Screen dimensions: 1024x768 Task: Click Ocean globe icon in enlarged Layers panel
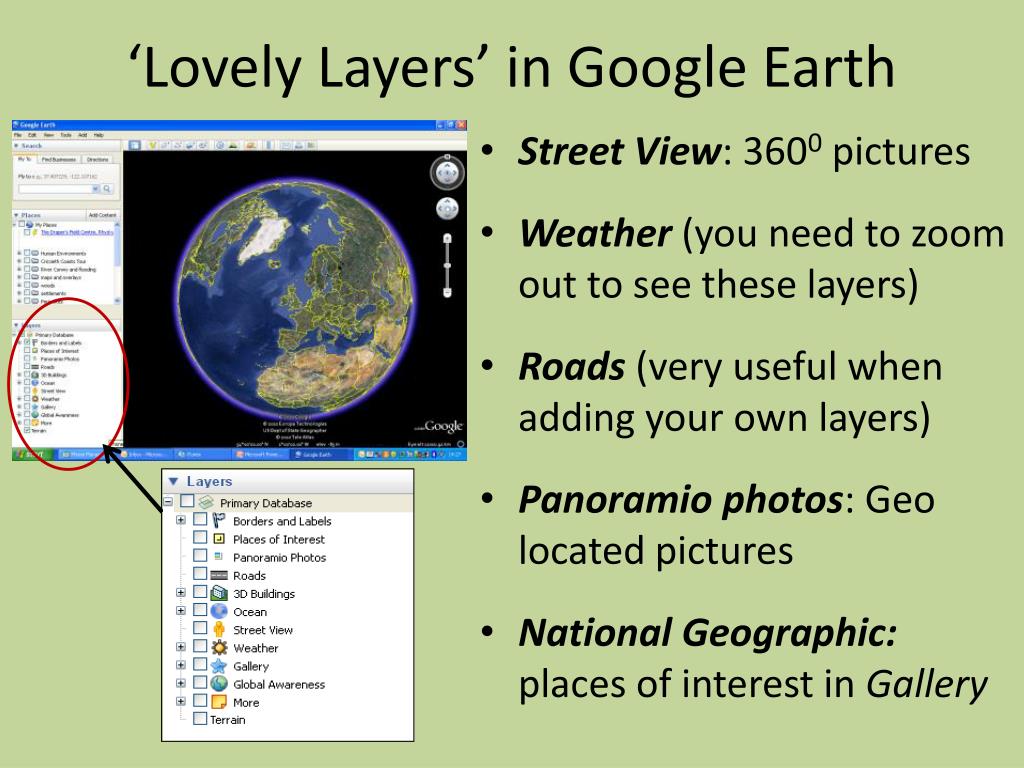pos(219,611)
